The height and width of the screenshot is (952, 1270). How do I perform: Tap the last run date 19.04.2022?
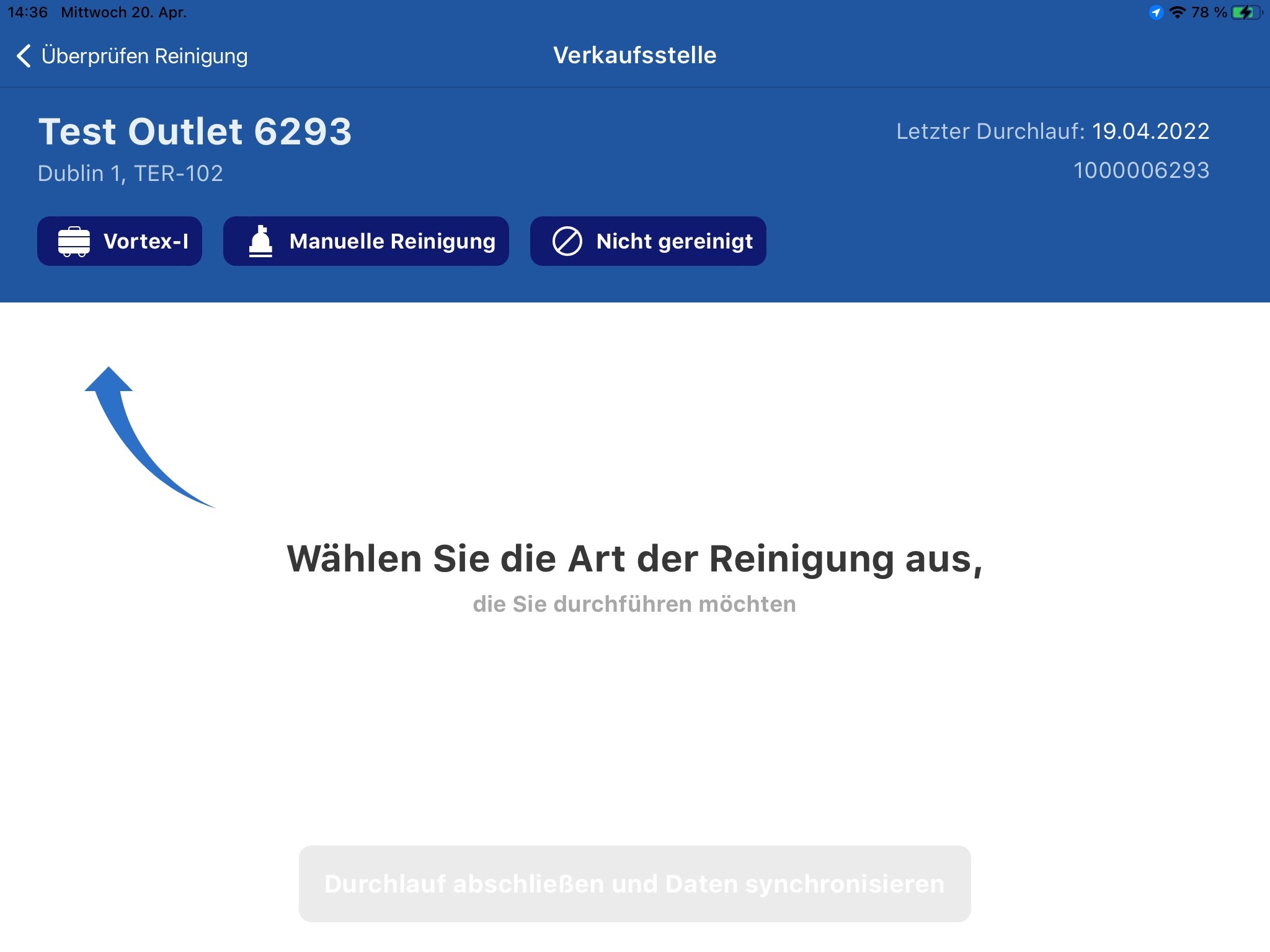(x=1150, y=131)
